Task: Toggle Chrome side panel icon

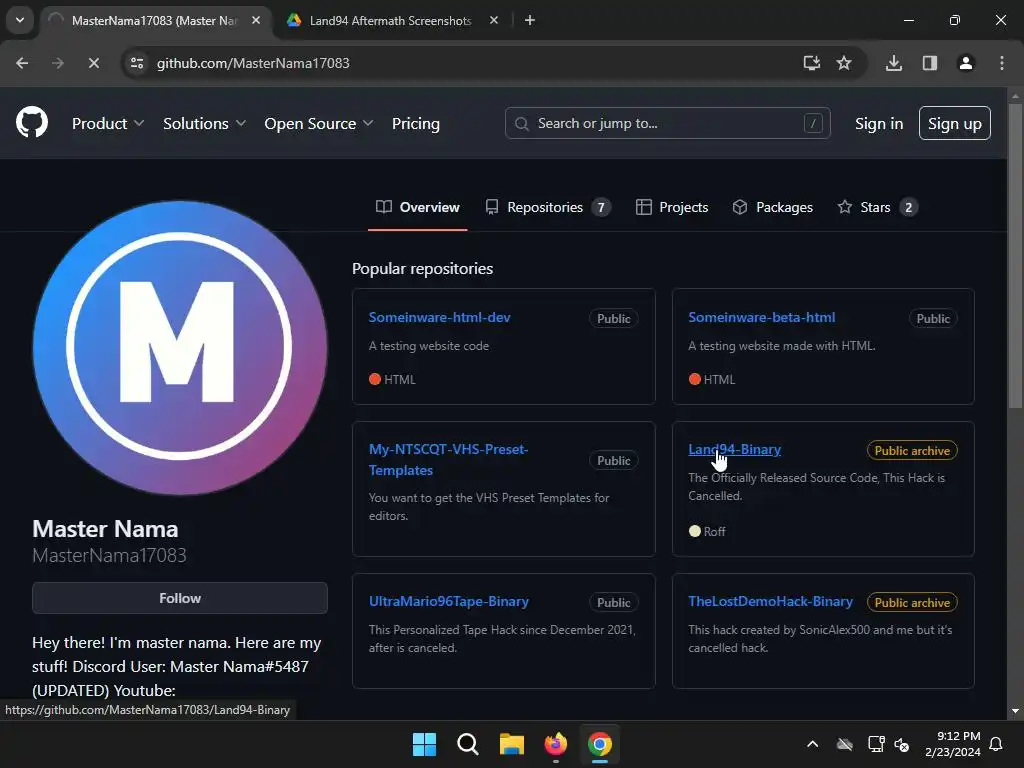Action: [930, 63]
